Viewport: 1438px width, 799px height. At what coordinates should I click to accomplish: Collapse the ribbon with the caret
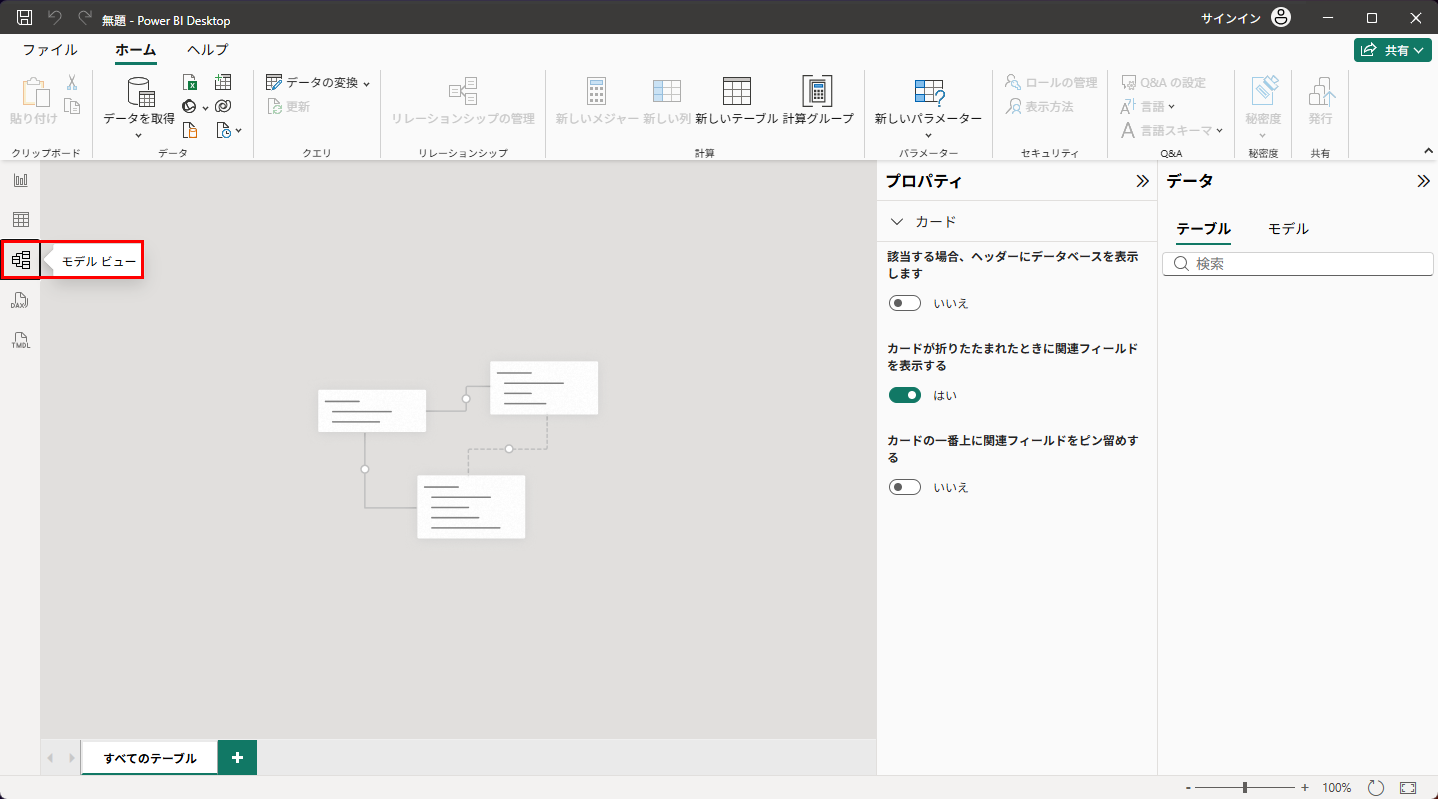coord(1428,151)
